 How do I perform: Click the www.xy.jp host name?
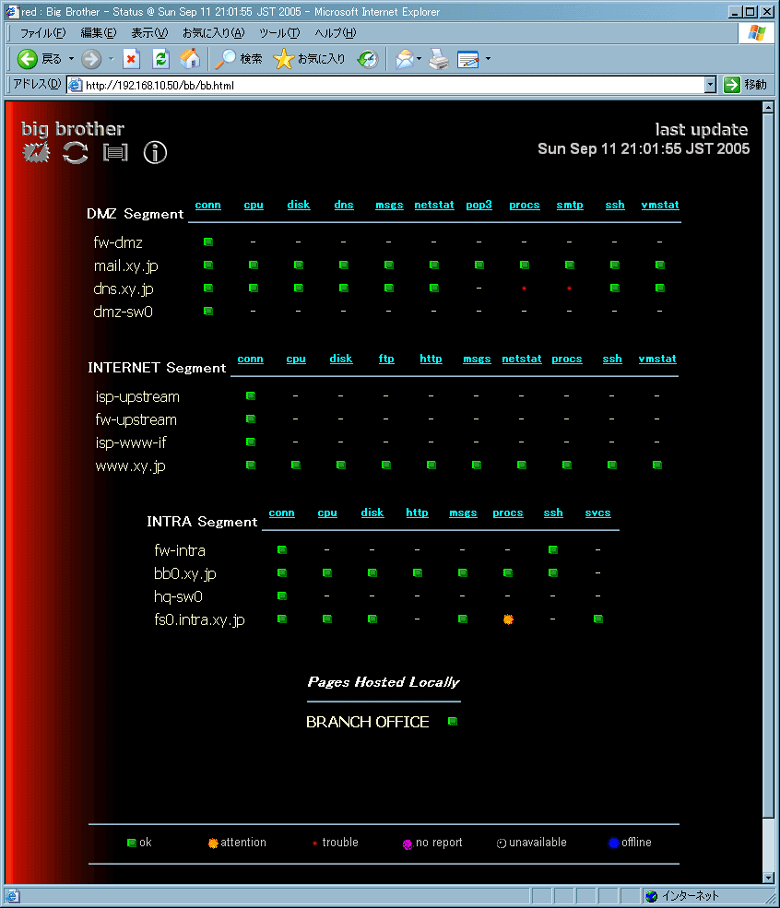[130, 466]
